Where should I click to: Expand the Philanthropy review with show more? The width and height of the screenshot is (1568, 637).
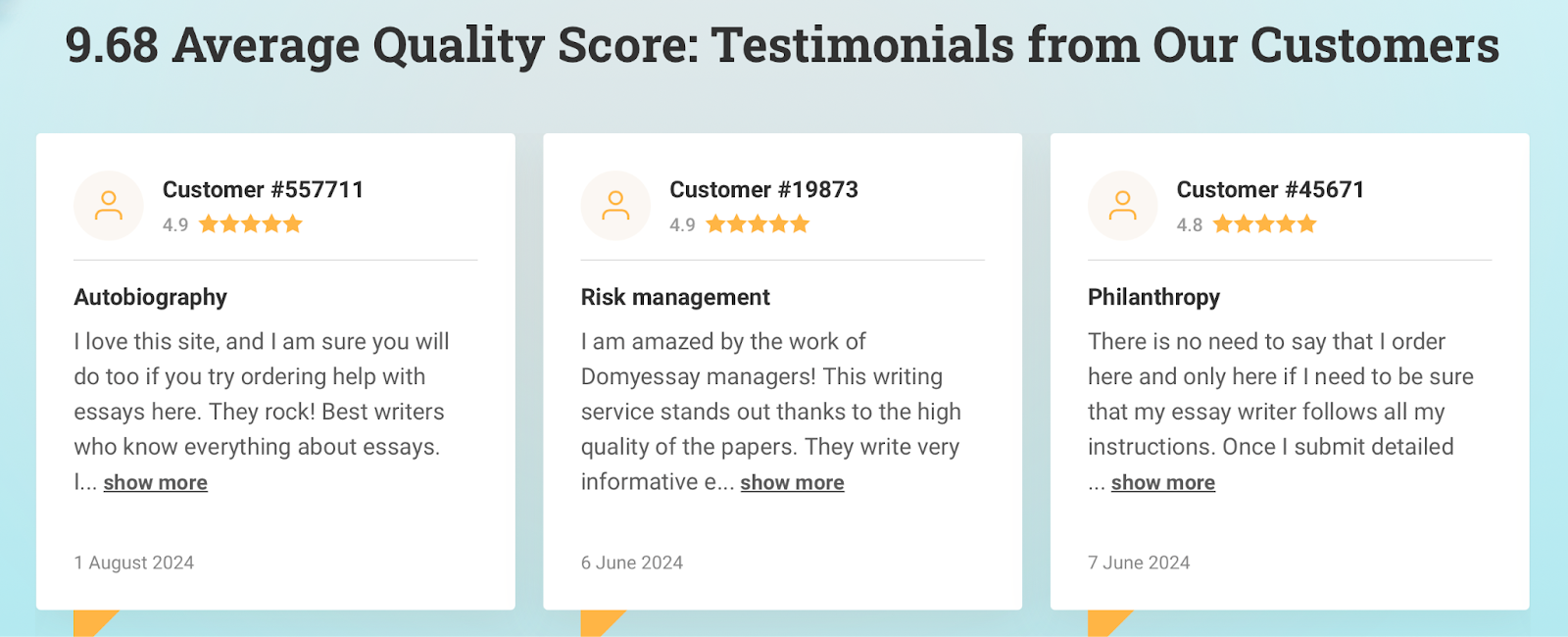(x=1163, y=482)
